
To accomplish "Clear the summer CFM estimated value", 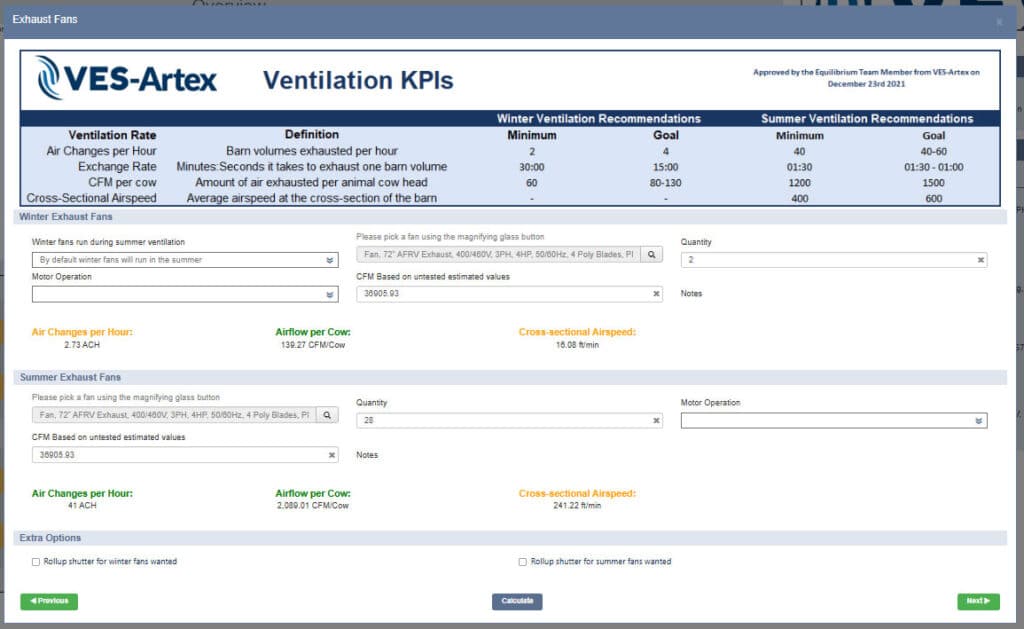I will pyautogui.click(x=332, y=455).
